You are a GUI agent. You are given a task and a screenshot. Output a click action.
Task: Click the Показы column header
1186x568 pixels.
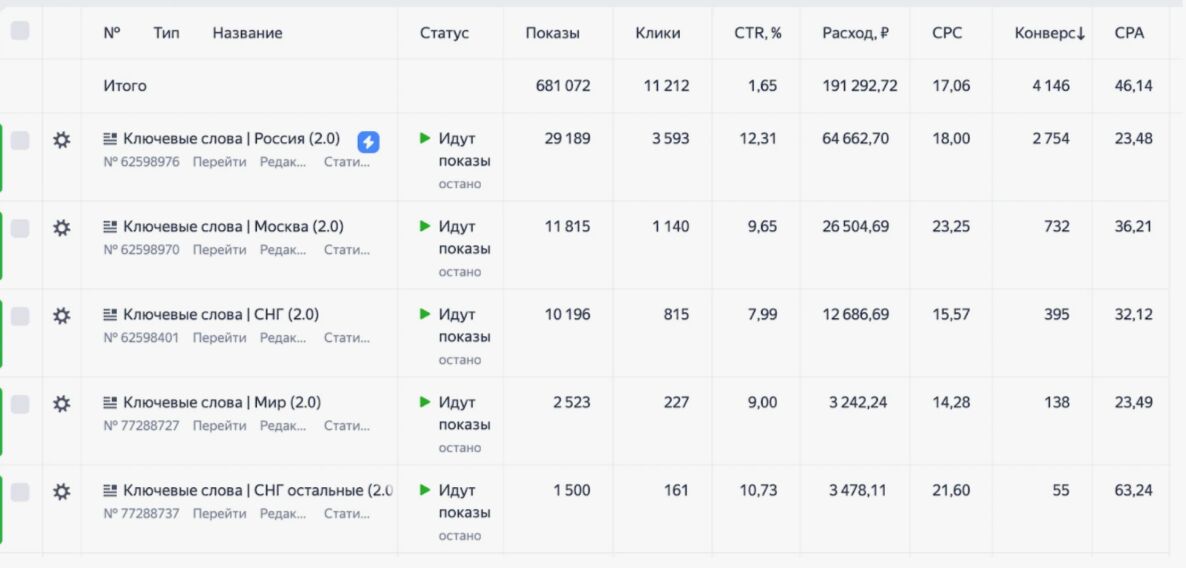click(x=553, y=33)
